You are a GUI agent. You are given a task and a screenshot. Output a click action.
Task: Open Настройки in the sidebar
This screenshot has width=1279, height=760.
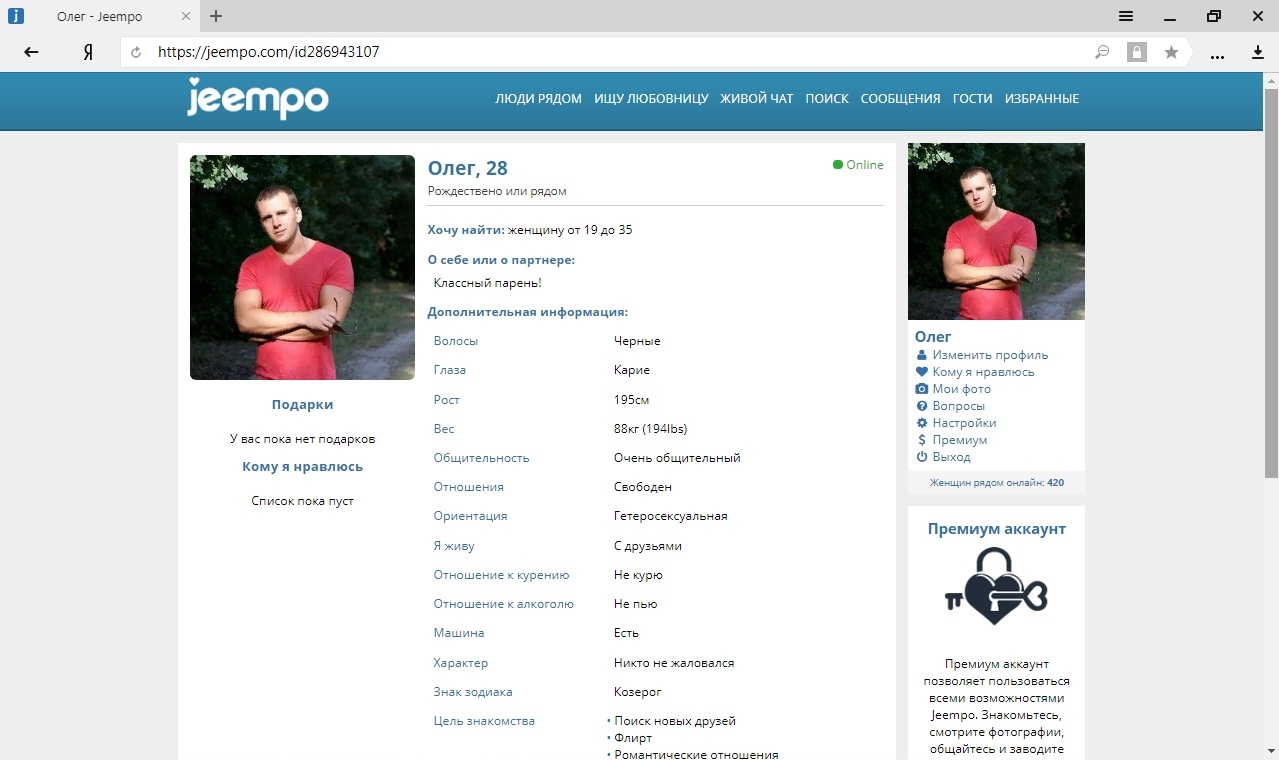click(964, 423)
